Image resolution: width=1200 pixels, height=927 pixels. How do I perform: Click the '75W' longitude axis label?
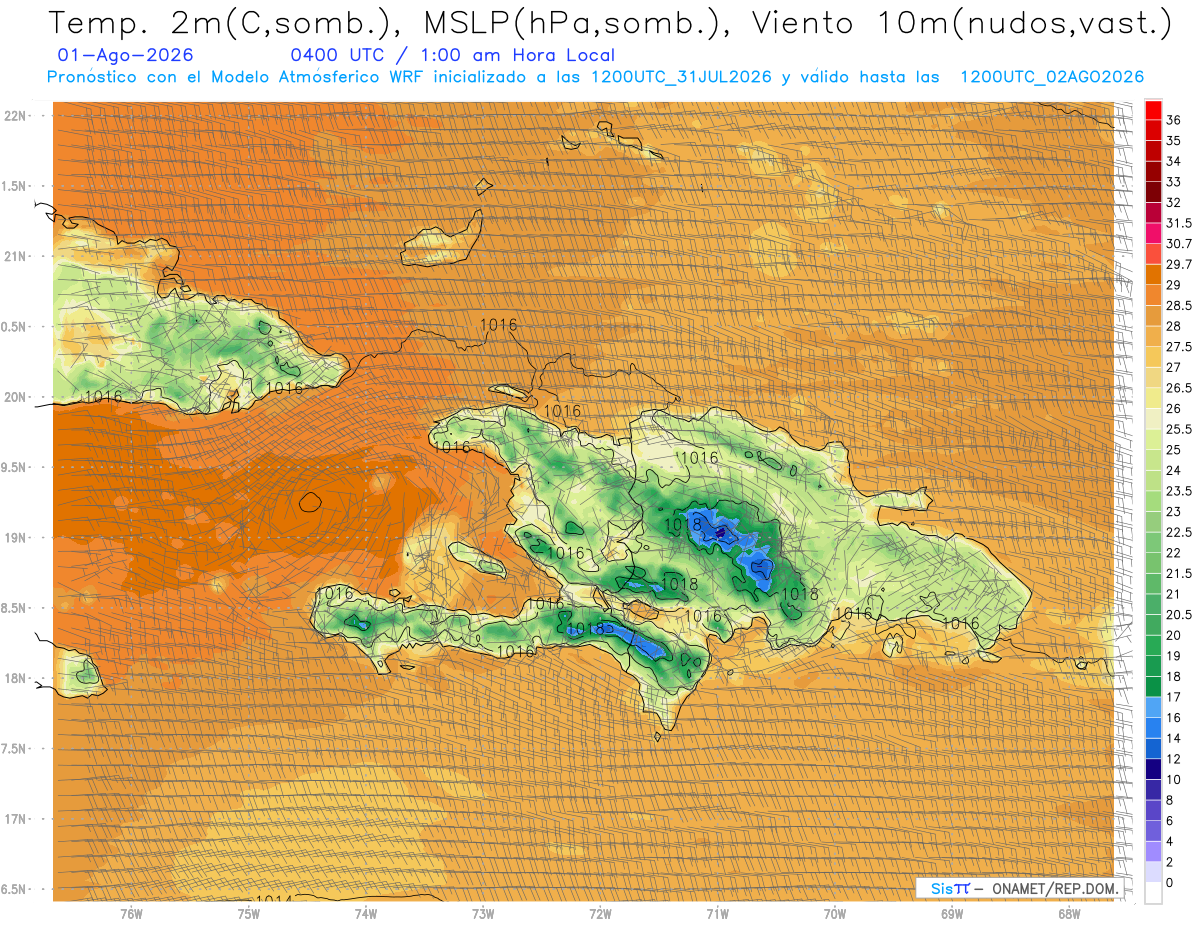coord(248,913)
